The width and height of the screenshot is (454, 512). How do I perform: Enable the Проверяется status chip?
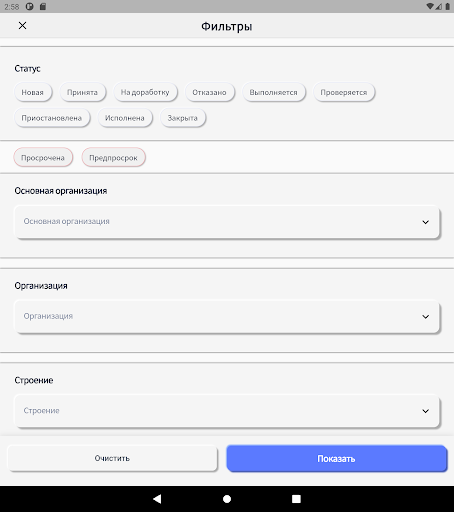click(344, 92)
